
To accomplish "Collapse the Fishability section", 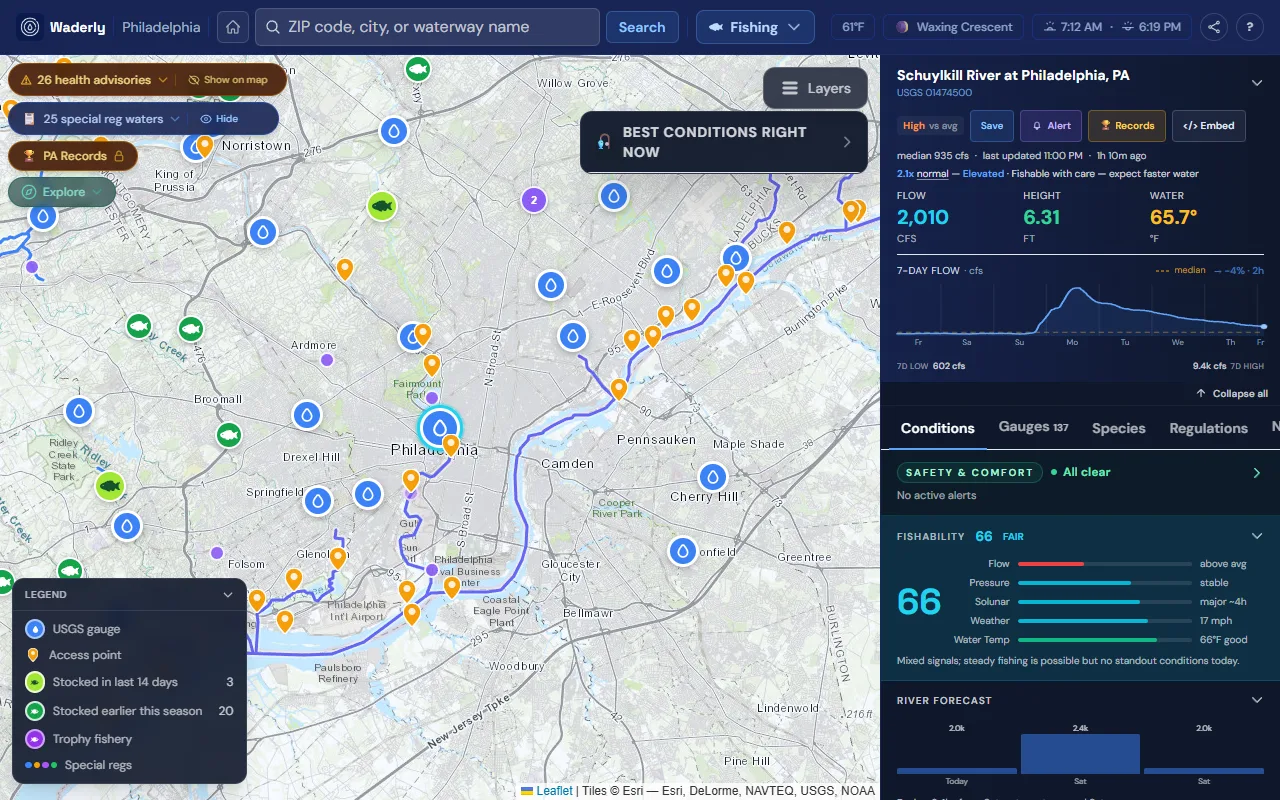I will coord(1257,536).
